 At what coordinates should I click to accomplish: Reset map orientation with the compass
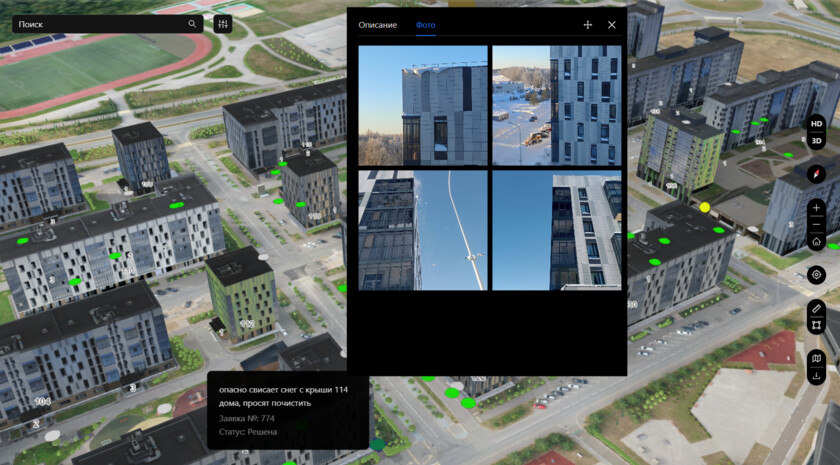tap(816, 173)
